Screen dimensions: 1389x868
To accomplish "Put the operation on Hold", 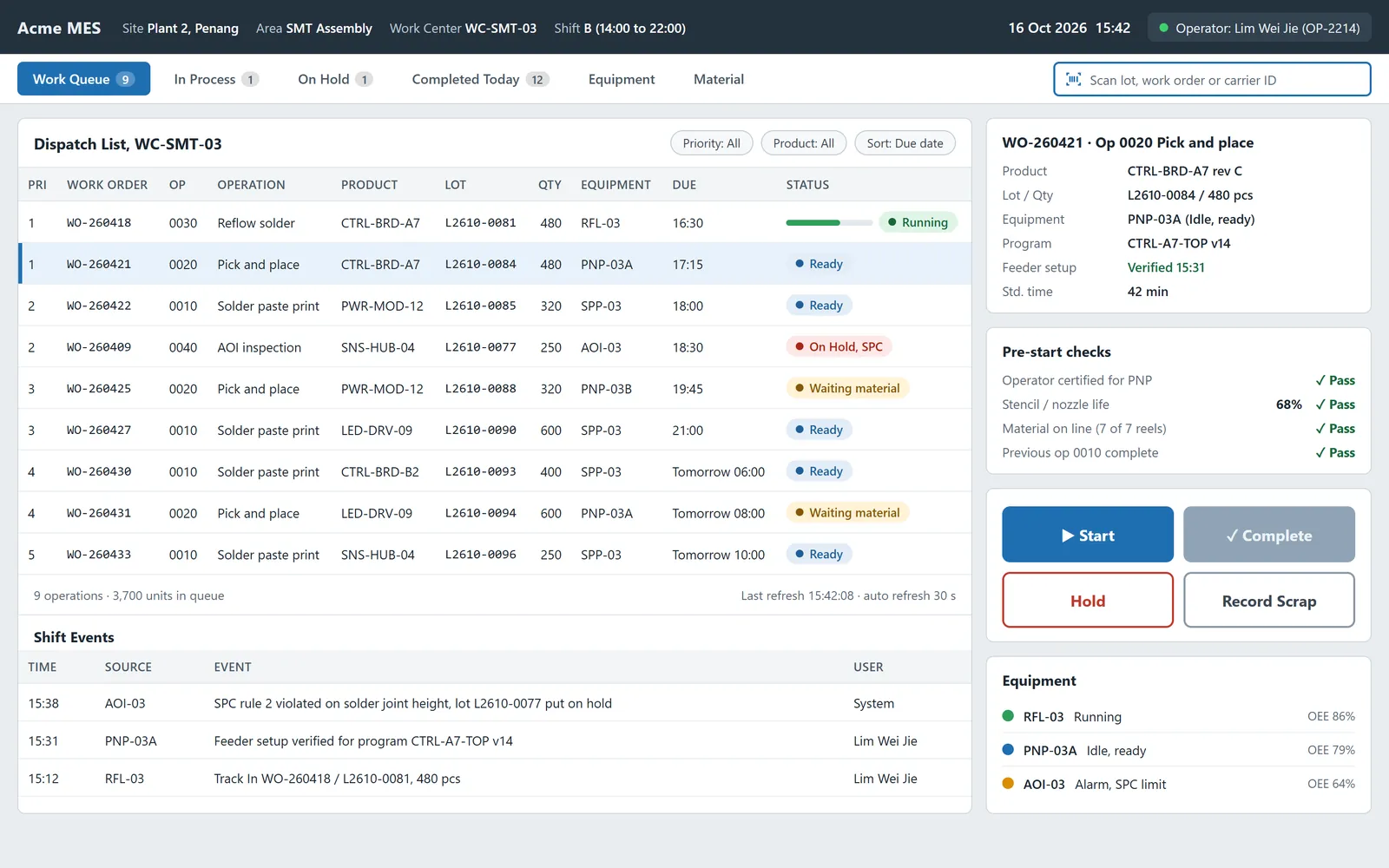I will pyautogui.click(x=1088, y=600).
